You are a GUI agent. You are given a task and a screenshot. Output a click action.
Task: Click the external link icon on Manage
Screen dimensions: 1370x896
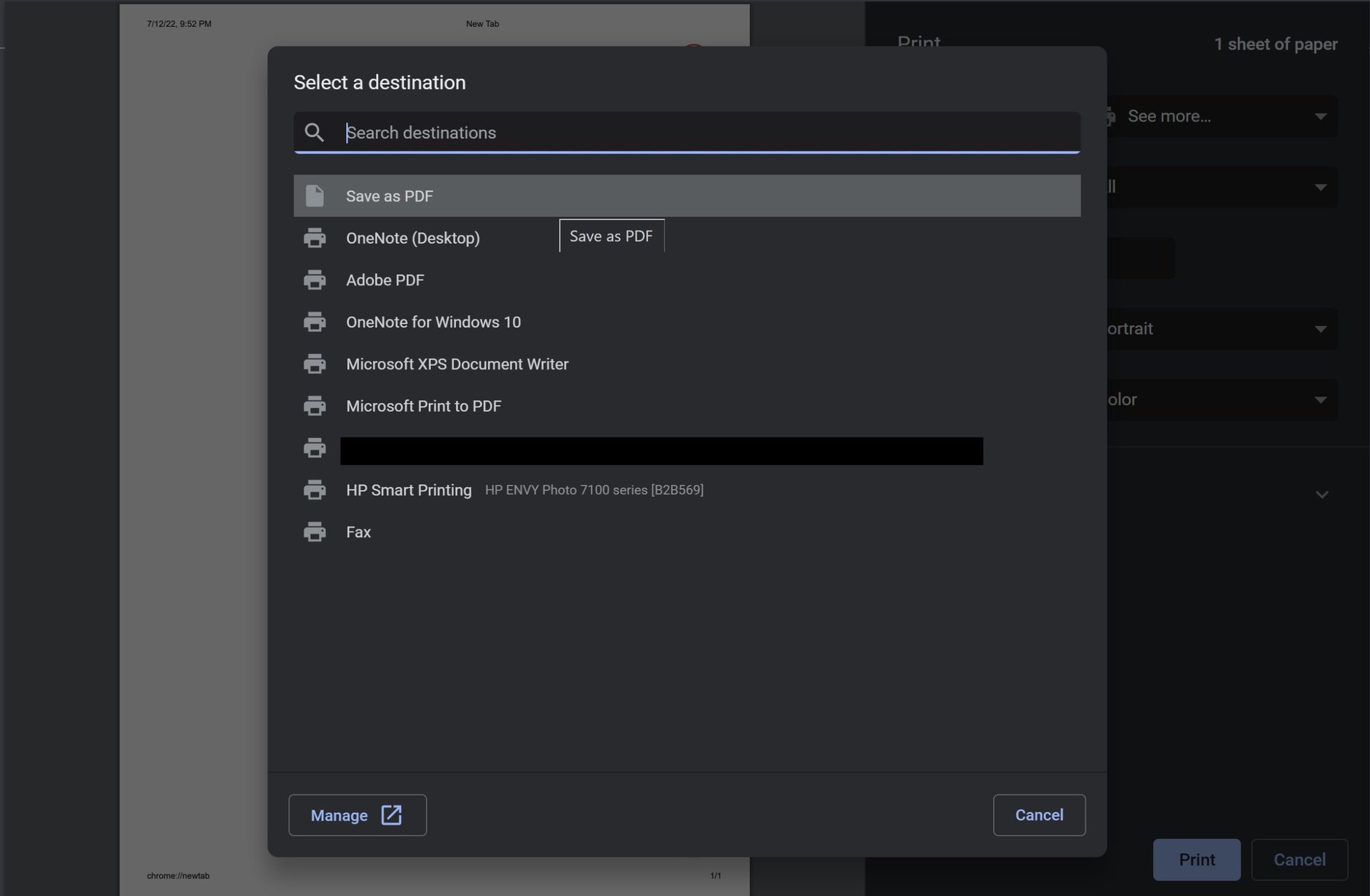tap(391, 815)
